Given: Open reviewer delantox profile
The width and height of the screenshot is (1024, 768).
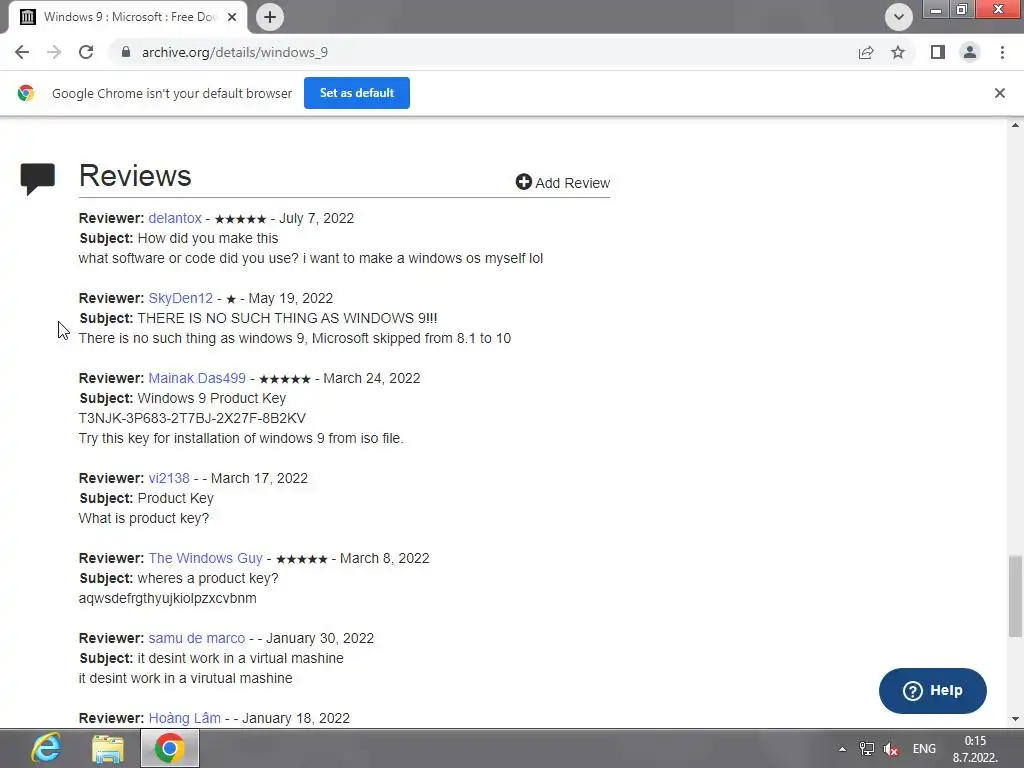Looking at the screenshot, I should click(x=175, y=218).
